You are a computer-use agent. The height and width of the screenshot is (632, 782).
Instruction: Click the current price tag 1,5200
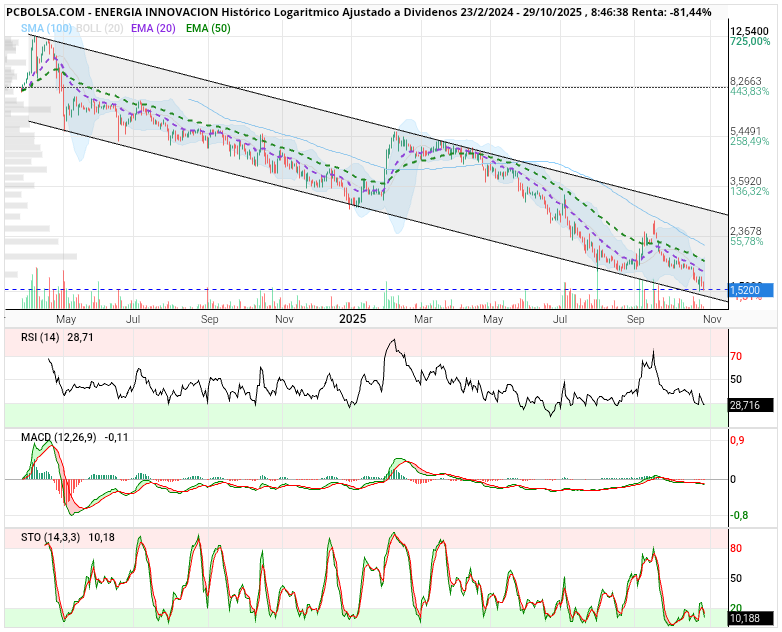[746, 290]
